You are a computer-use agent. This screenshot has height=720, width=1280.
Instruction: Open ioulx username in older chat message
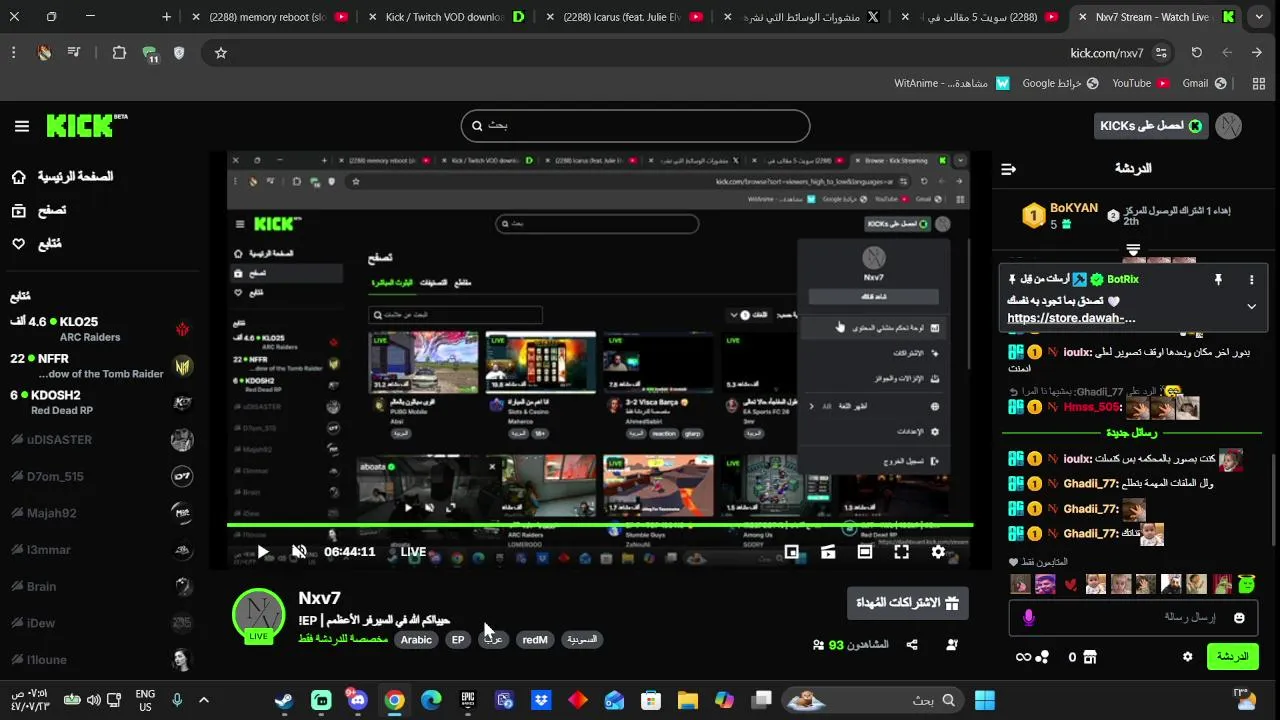pyautogui.click(x=1078, y=352)
